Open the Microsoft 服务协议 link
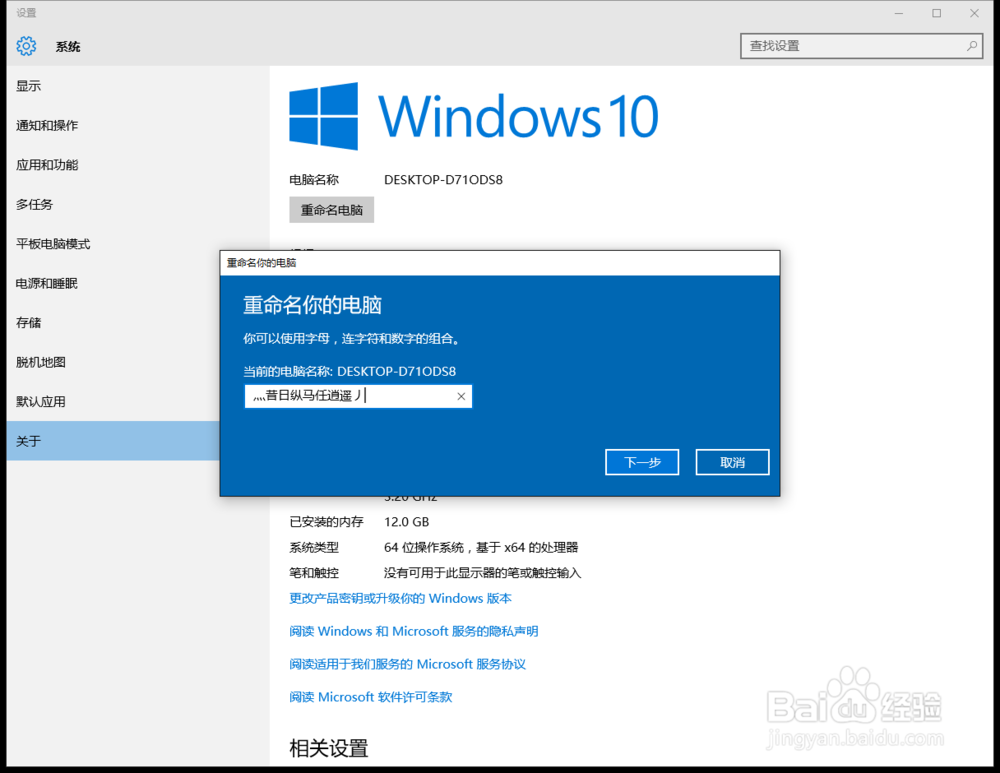1000x773 pixels. (408, 665)
